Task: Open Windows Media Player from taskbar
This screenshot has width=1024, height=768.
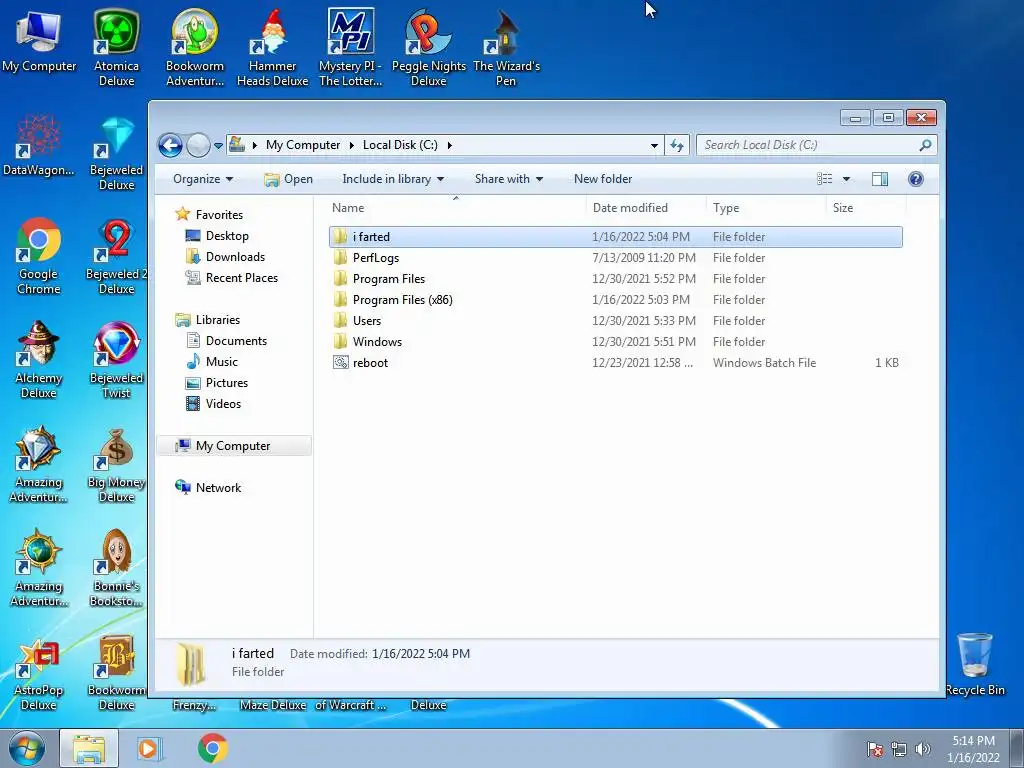Action: [149, 748]
